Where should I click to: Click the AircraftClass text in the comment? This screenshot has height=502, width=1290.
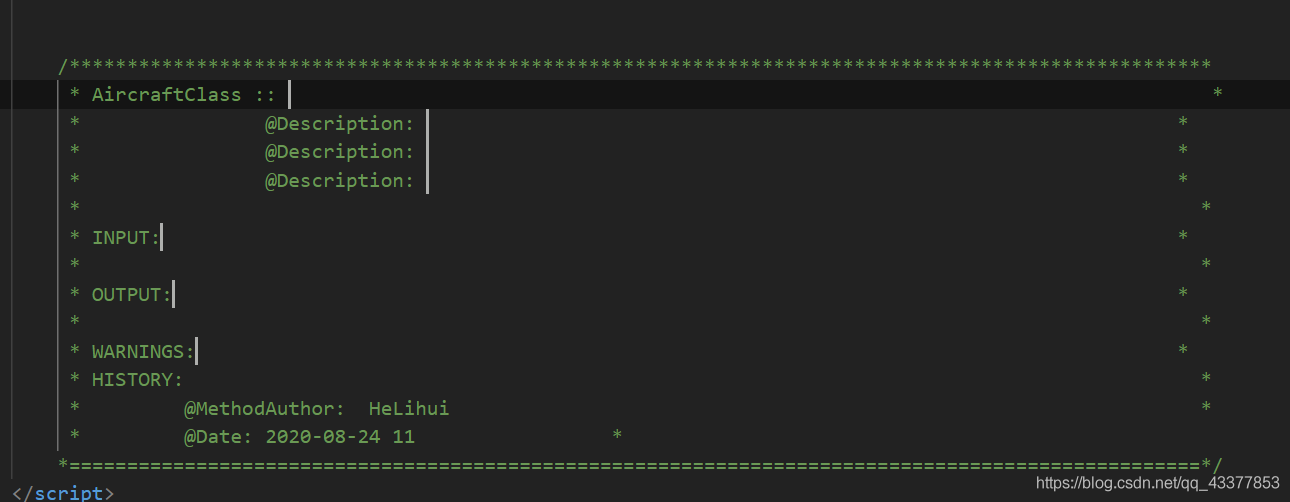166,95
